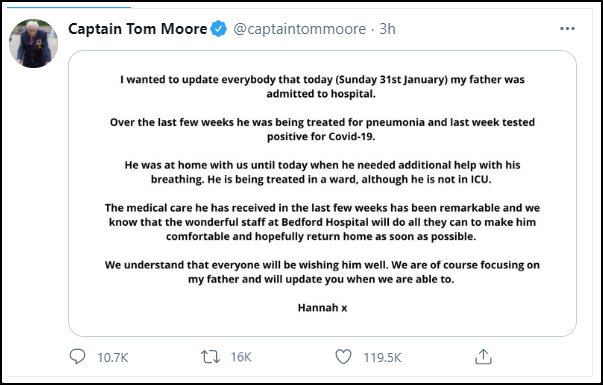Open Captain Tom Moore's profile avatar
Image resolution: width=603 pixels, height=385 pixels.
click(x=33, y=43)
